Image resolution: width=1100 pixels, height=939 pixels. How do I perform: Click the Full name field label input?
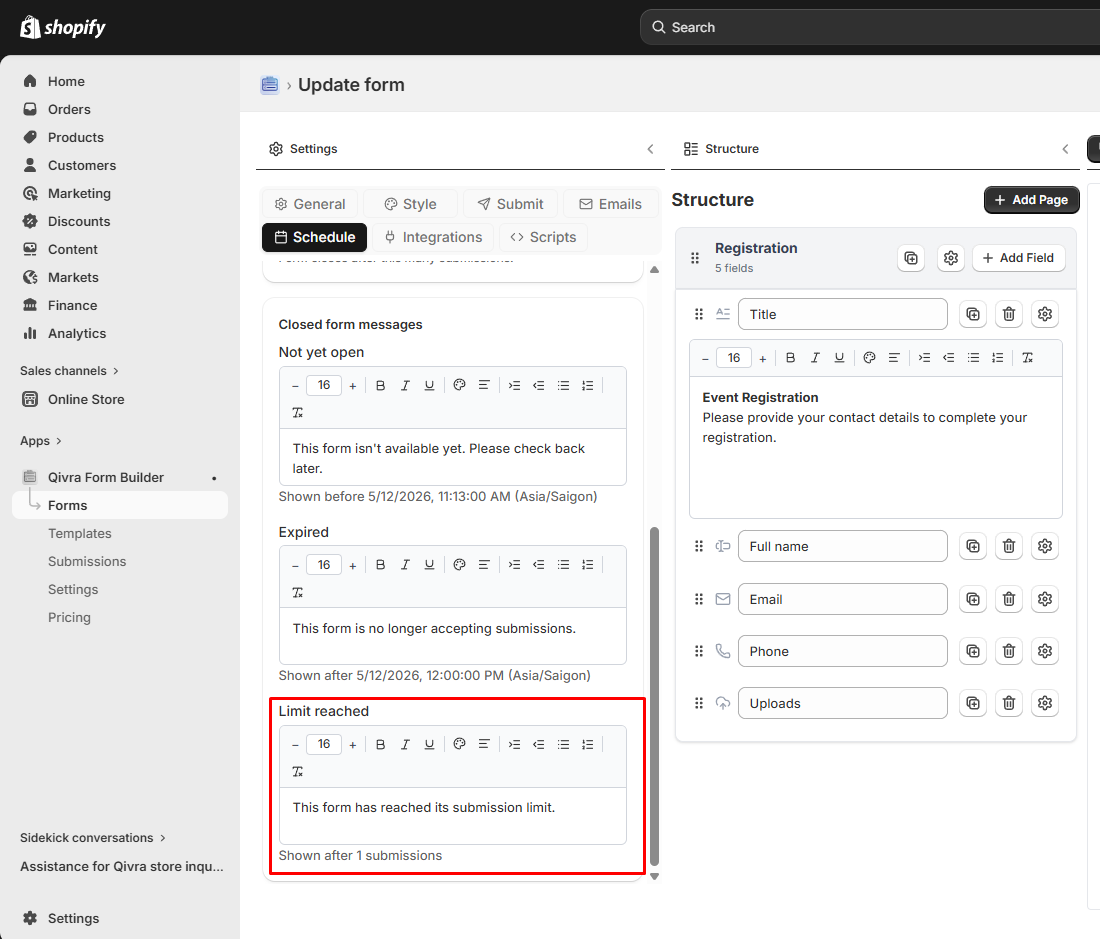pos(843,546)
